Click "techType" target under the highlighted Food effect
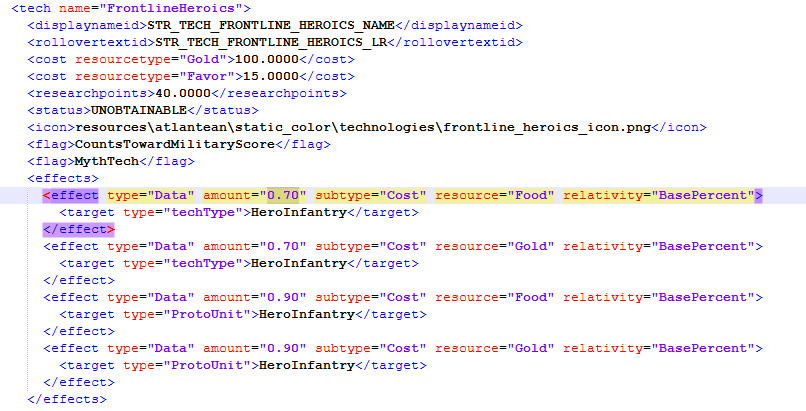 pyautogui.click(x=203, y=212)
